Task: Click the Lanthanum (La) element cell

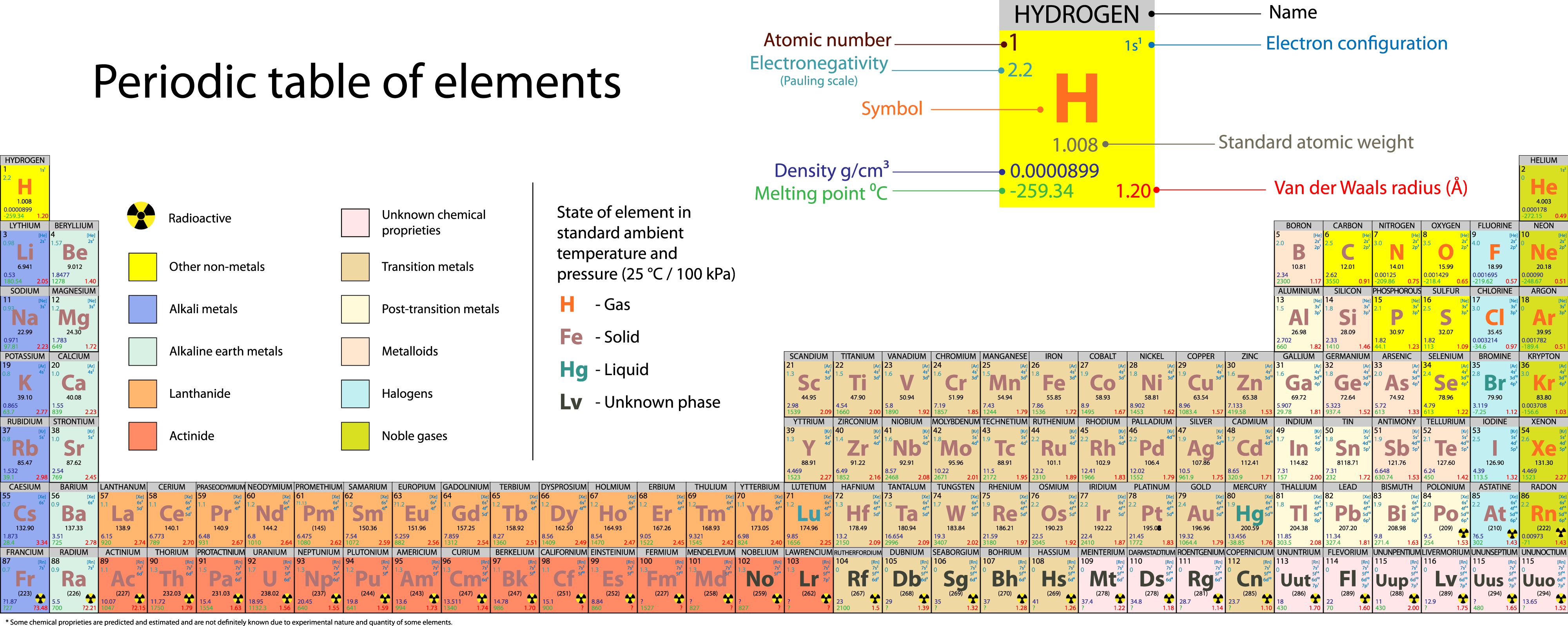Action: pyautogui.click(x=123, y=514)
